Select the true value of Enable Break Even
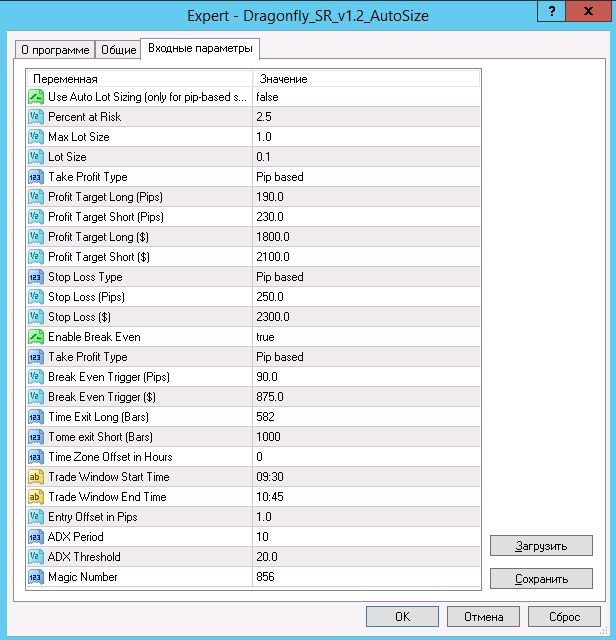This screenshot has width=616, height=640. click(366, 337)
